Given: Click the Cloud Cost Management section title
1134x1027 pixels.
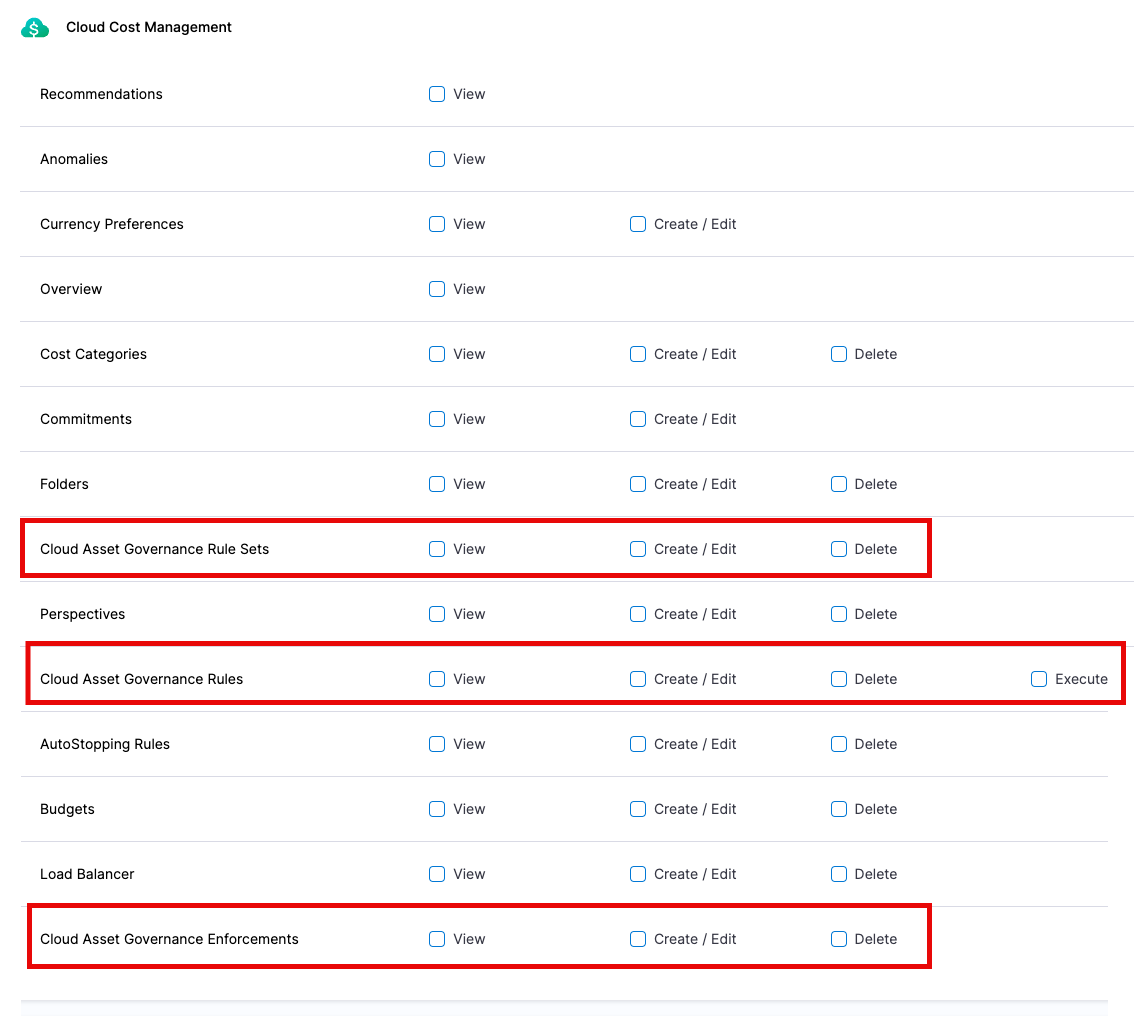Looking at the screenshot, I should [149, 27].
